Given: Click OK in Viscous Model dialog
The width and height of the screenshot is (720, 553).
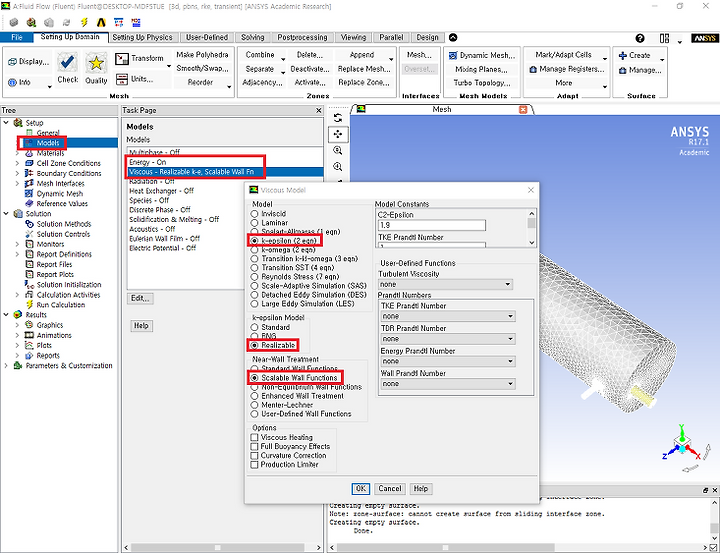Looking at the screenshot, I should (x=360, y=489).
